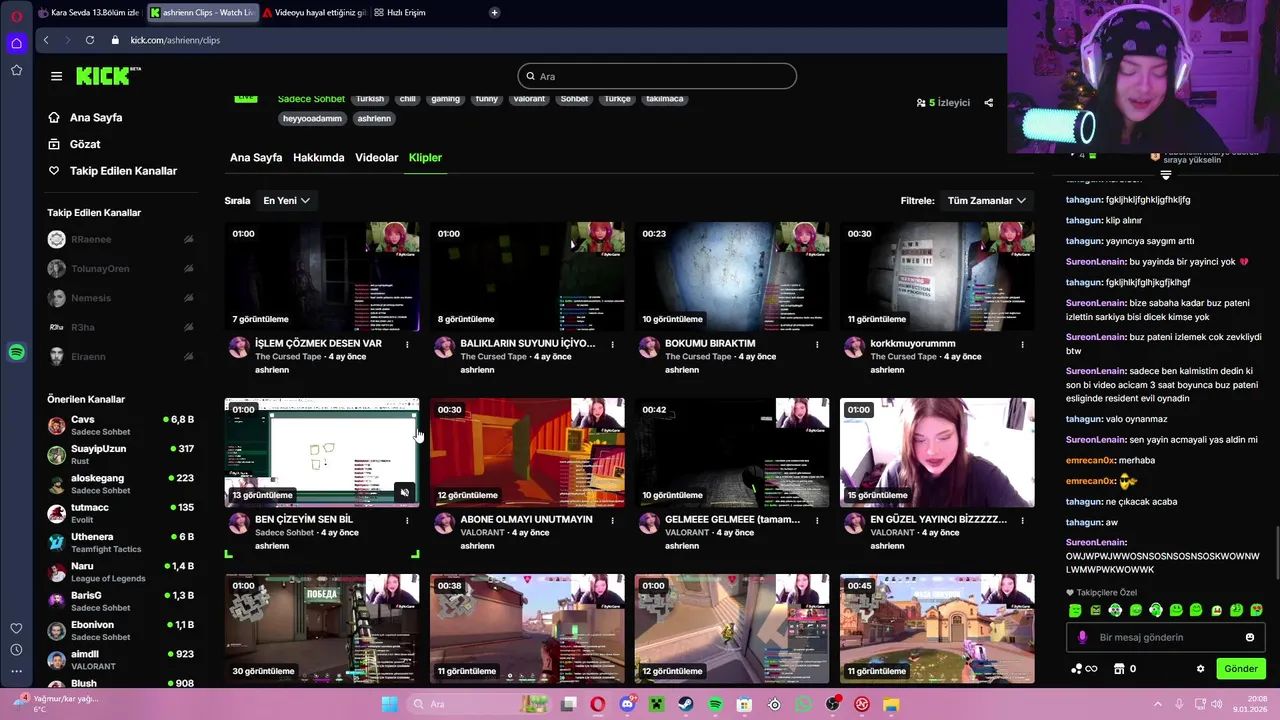Unmute the BEN ÇİZEYİM SEN BİL clip preview
Image resolution: width=1280 pixels, height=720 pixels.
(x=404, y=493)
